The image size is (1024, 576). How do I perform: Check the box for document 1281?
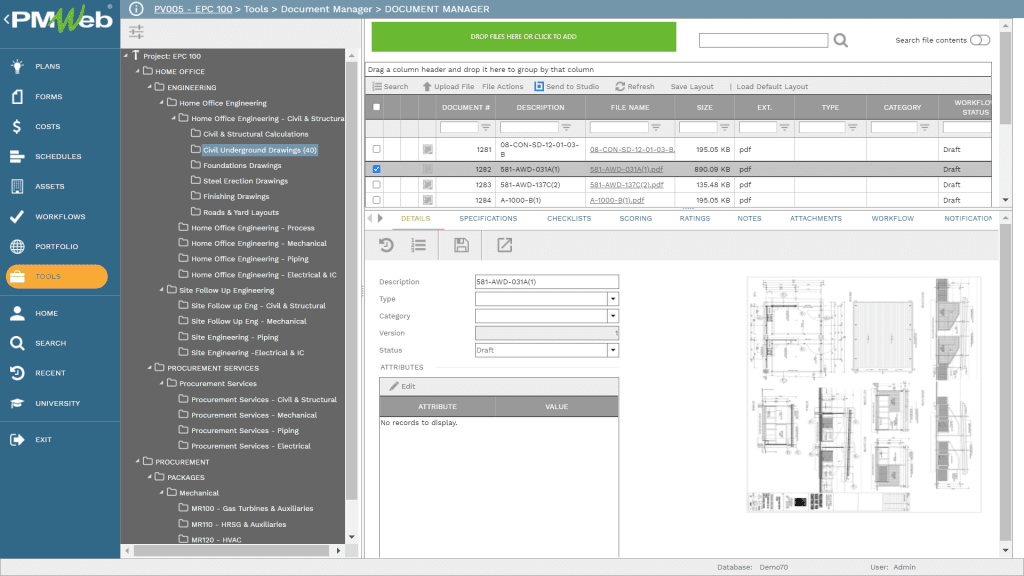tap(376, 150)
